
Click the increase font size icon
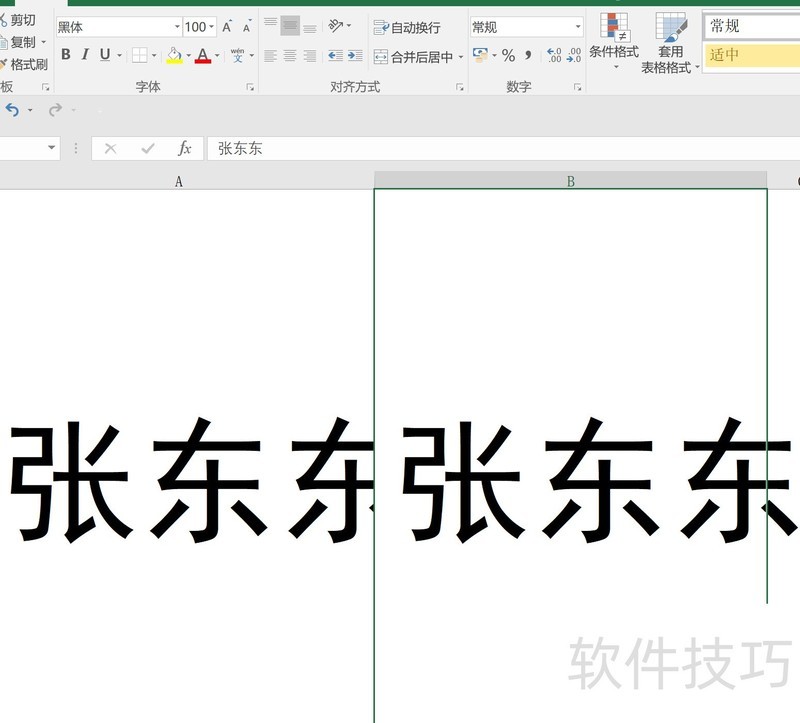[x=227, y=27]
